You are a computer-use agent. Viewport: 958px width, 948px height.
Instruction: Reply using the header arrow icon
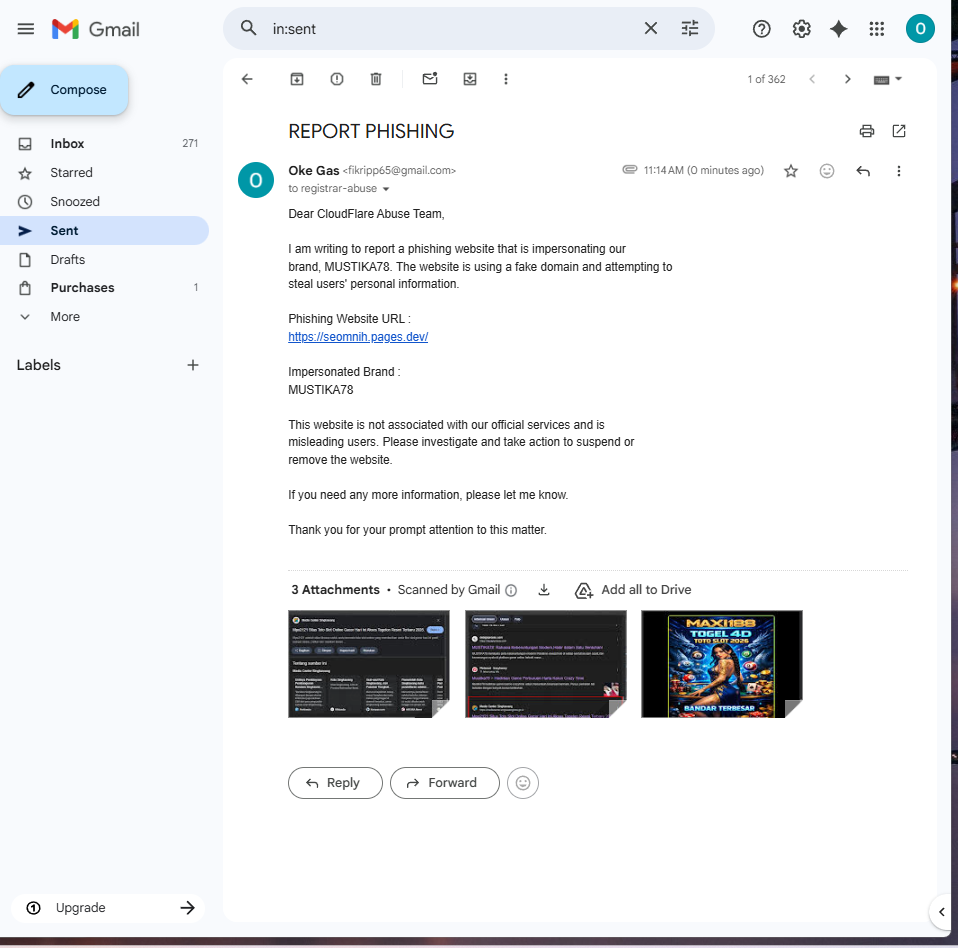(863, 171)
